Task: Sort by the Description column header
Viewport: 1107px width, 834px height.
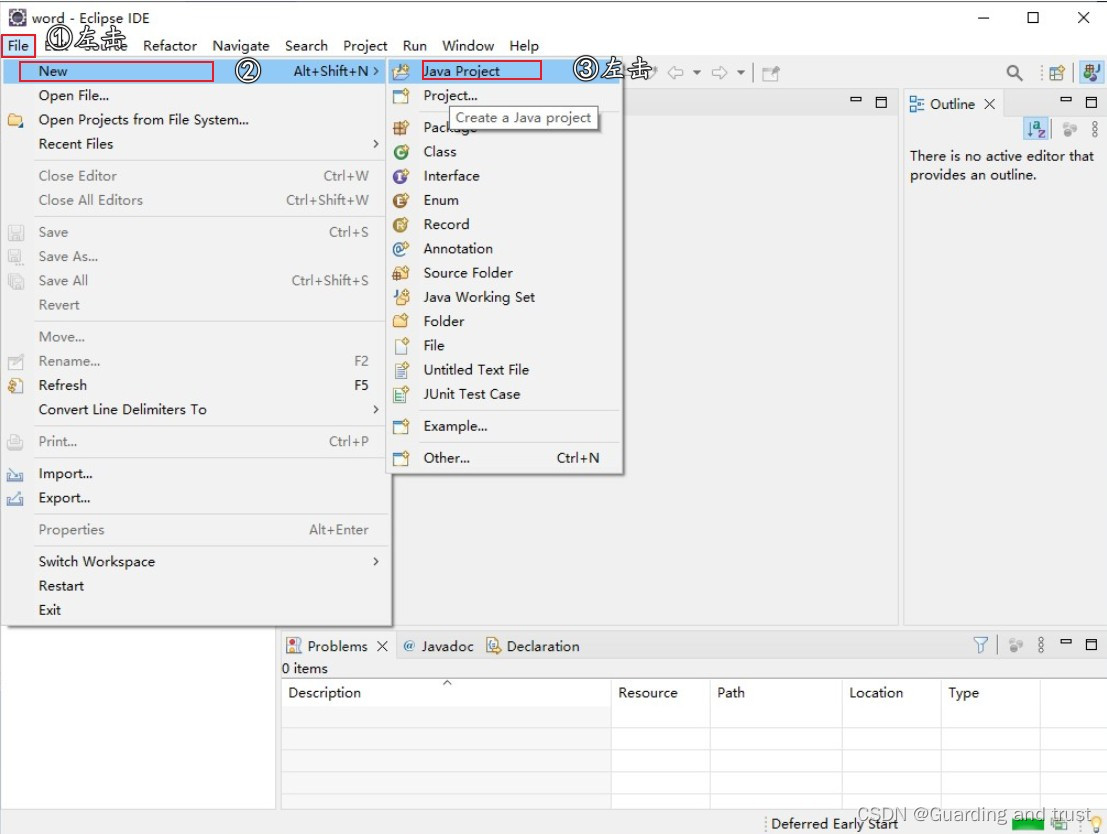Action: [446, 693]
